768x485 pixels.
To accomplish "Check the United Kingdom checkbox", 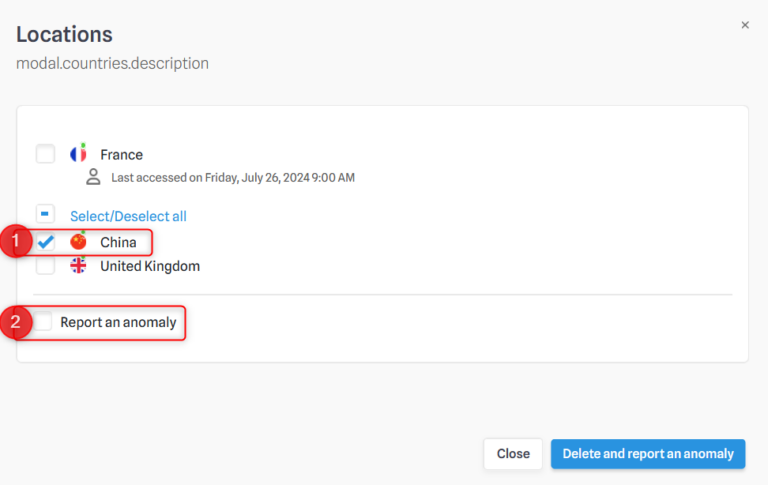I will click(x=45, y=266).
